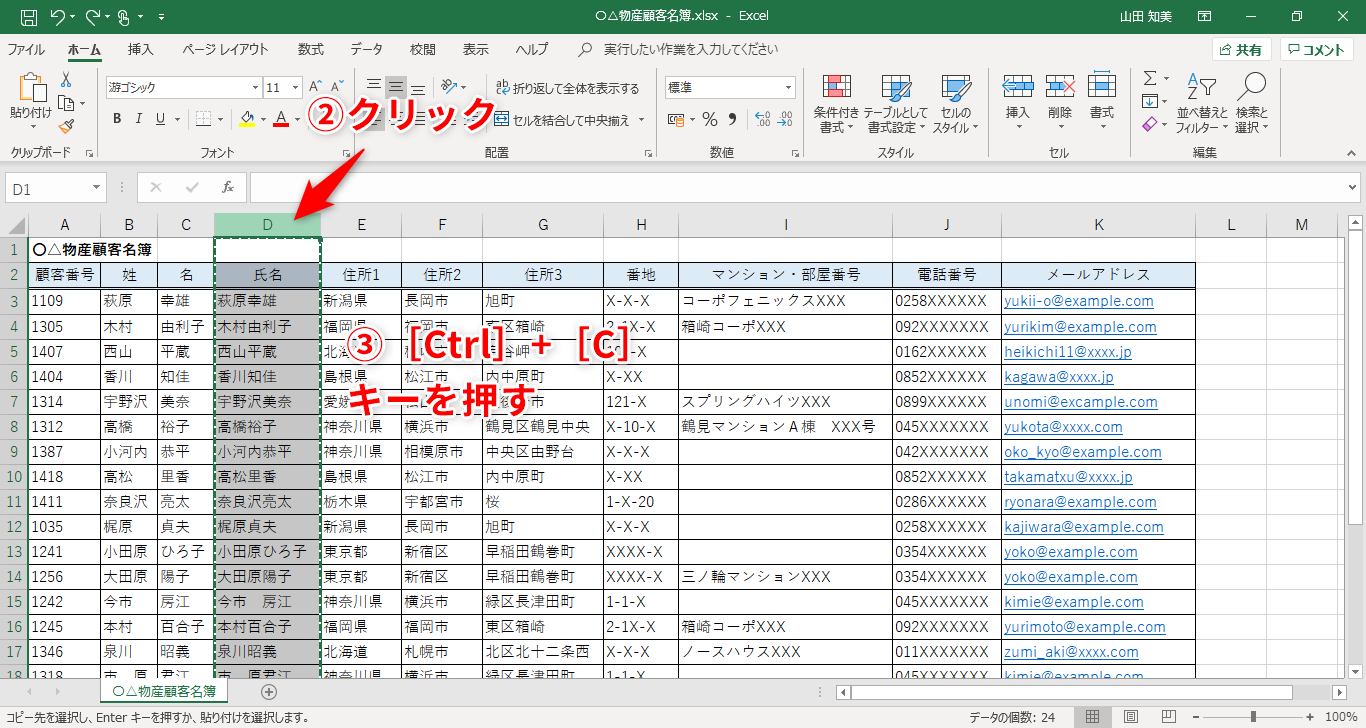Click the Redo arrow in the title bar
This screenshot has width=1366, height=728.
pos(92,17)
